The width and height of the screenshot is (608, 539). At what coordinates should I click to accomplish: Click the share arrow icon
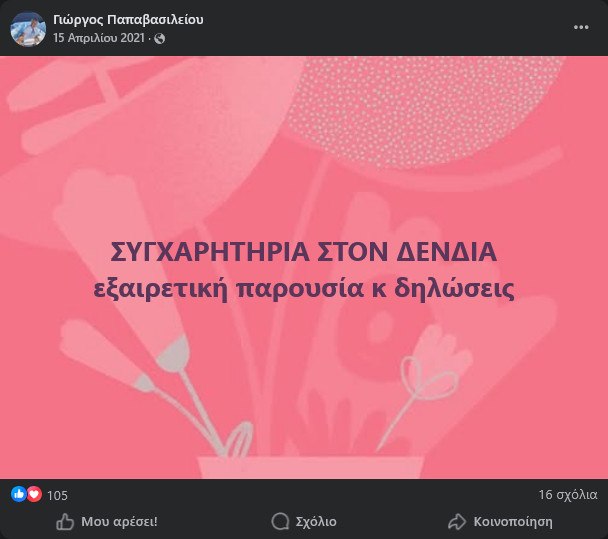(x=457, y=522)
